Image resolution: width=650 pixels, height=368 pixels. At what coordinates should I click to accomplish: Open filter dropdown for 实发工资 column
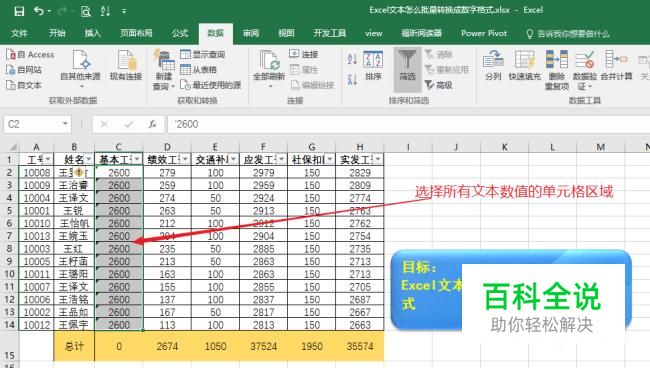point(378,159)
